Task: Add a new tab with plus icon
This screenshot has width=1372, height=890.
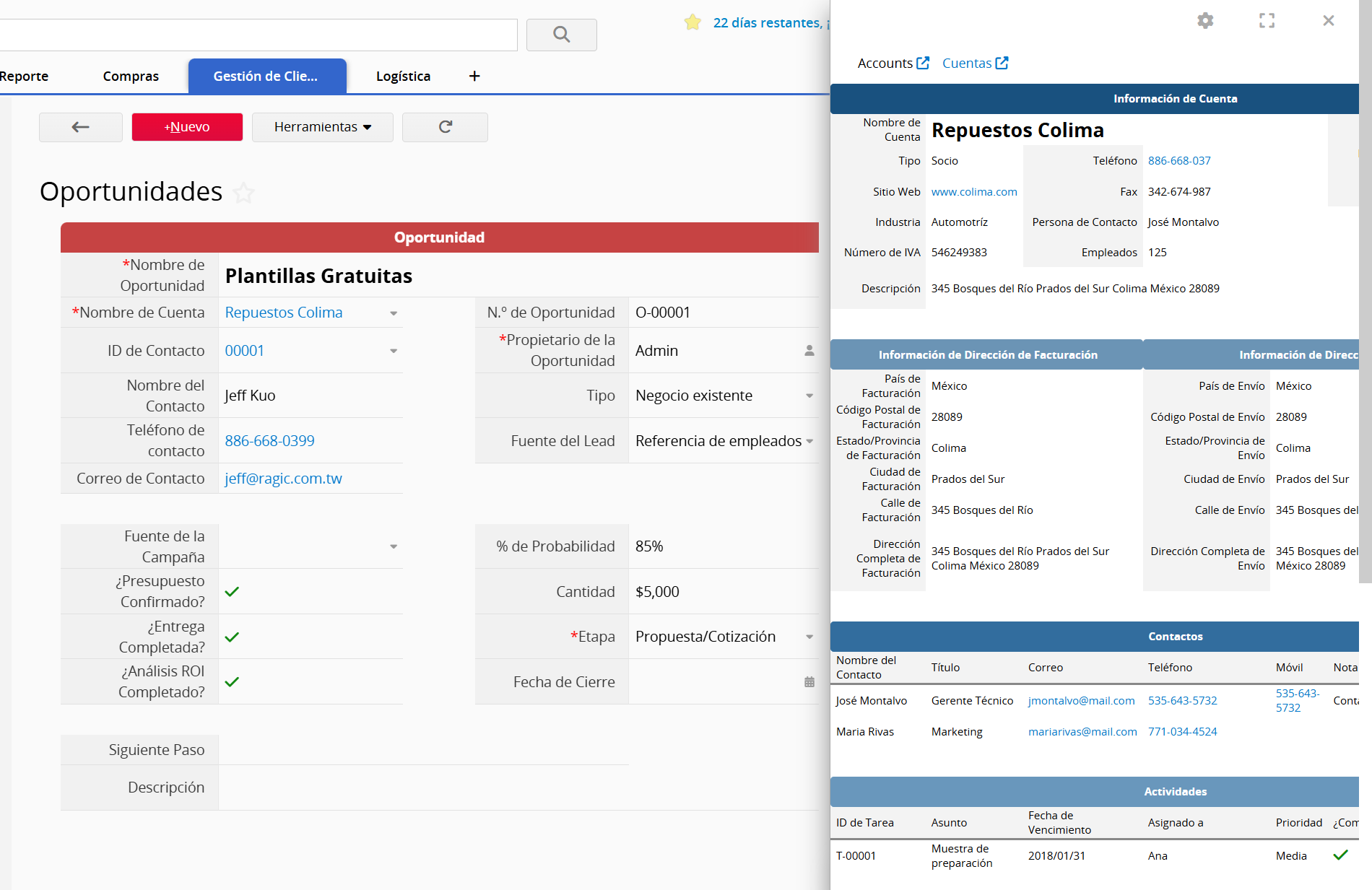Action: 474,77
